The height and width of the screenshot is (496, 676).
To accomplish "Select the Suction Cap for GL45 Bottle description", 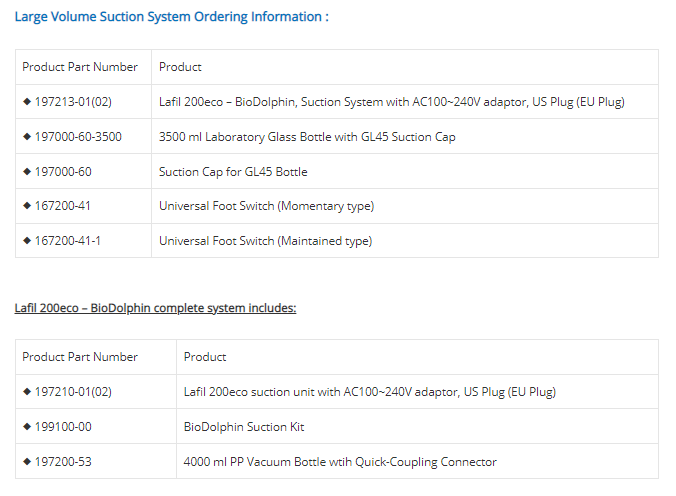I will (233, 172).
